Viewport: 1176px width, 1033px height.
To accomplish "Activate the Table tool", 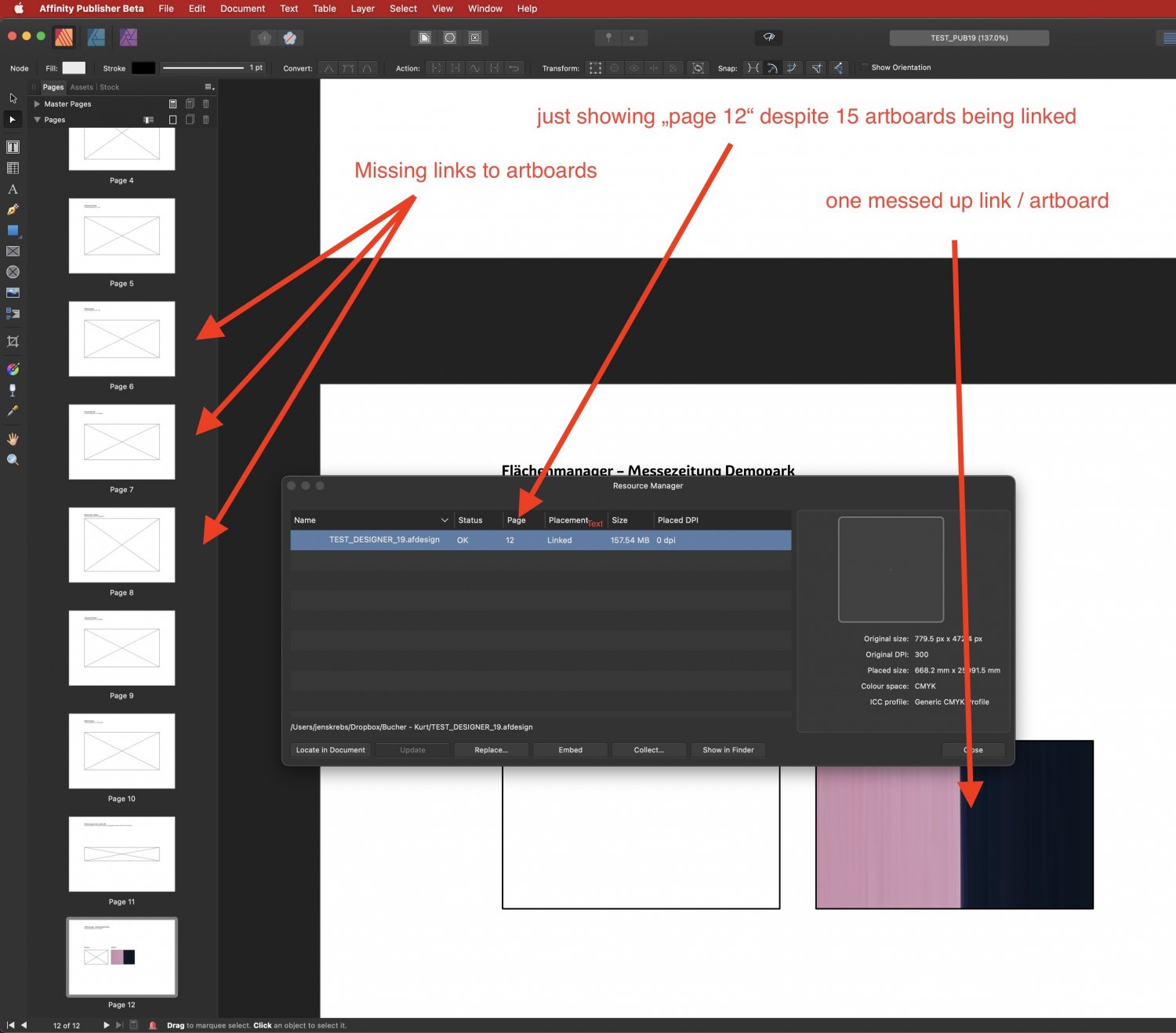I will tap(13, 167).
